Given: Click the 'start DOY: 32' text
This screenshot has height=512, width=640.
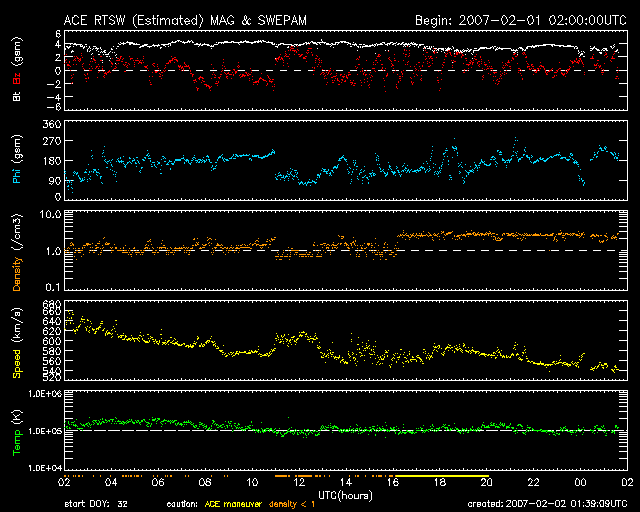Looking at the screenshot, I should point(96,504).
